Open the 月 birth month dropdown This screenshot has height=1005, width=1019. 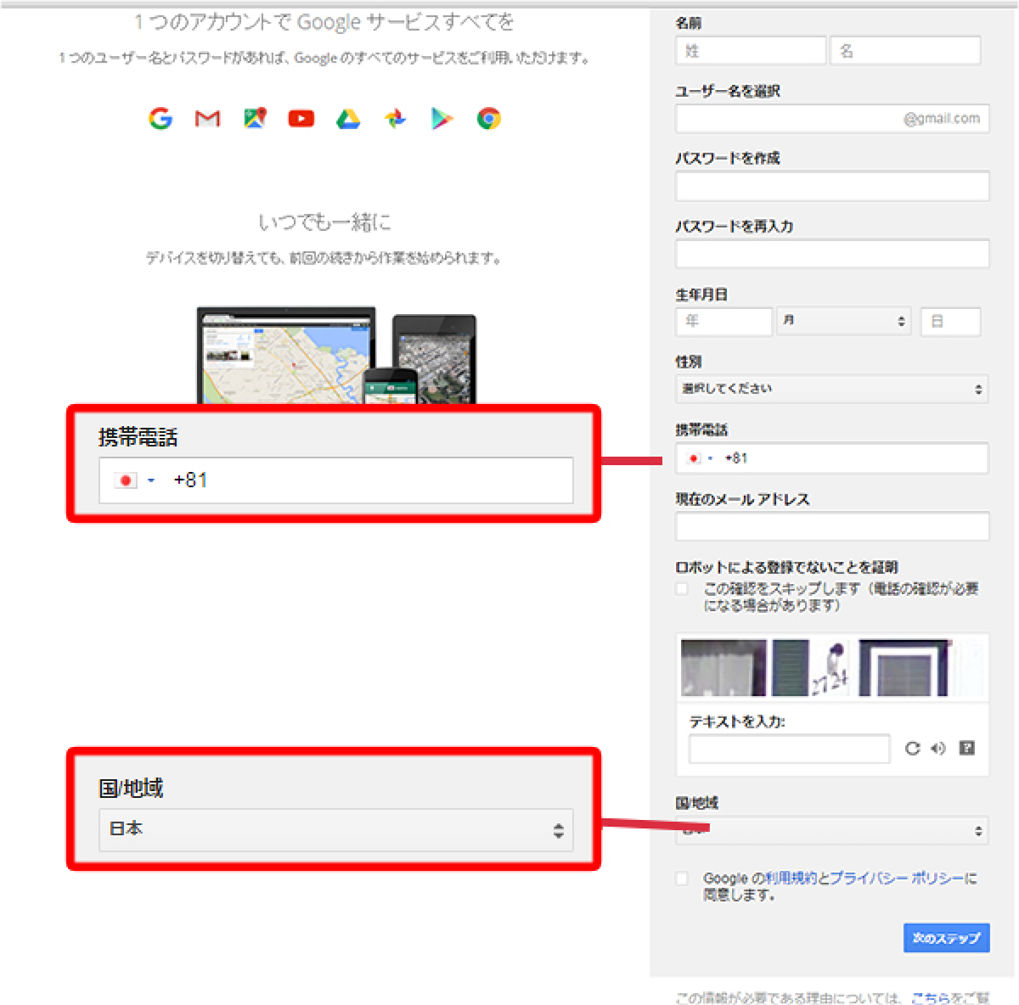pyautogui.click(x=842, y=321)
